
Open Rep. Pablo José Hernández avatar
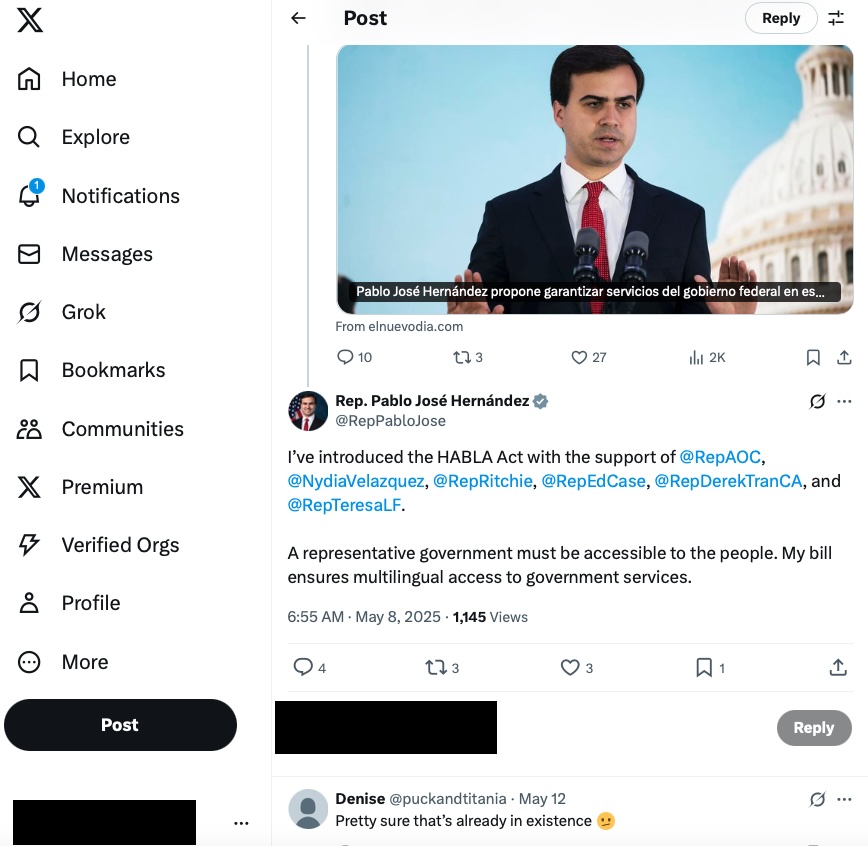[x=308, y=411]
